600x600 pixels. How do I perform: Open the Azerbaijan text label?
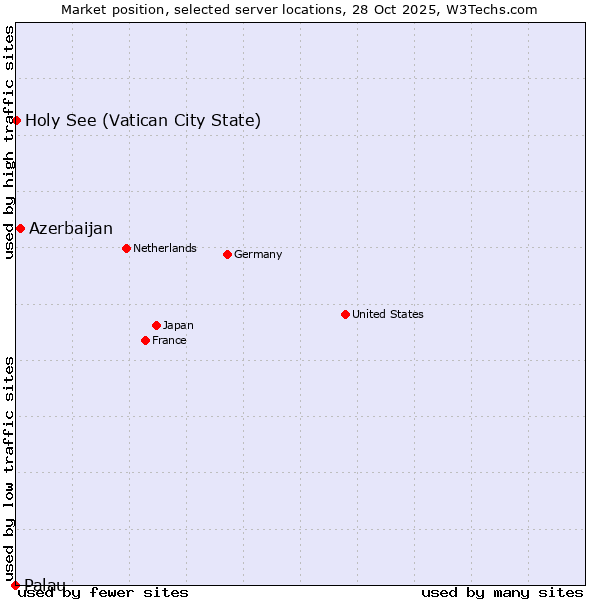[71, 229]
